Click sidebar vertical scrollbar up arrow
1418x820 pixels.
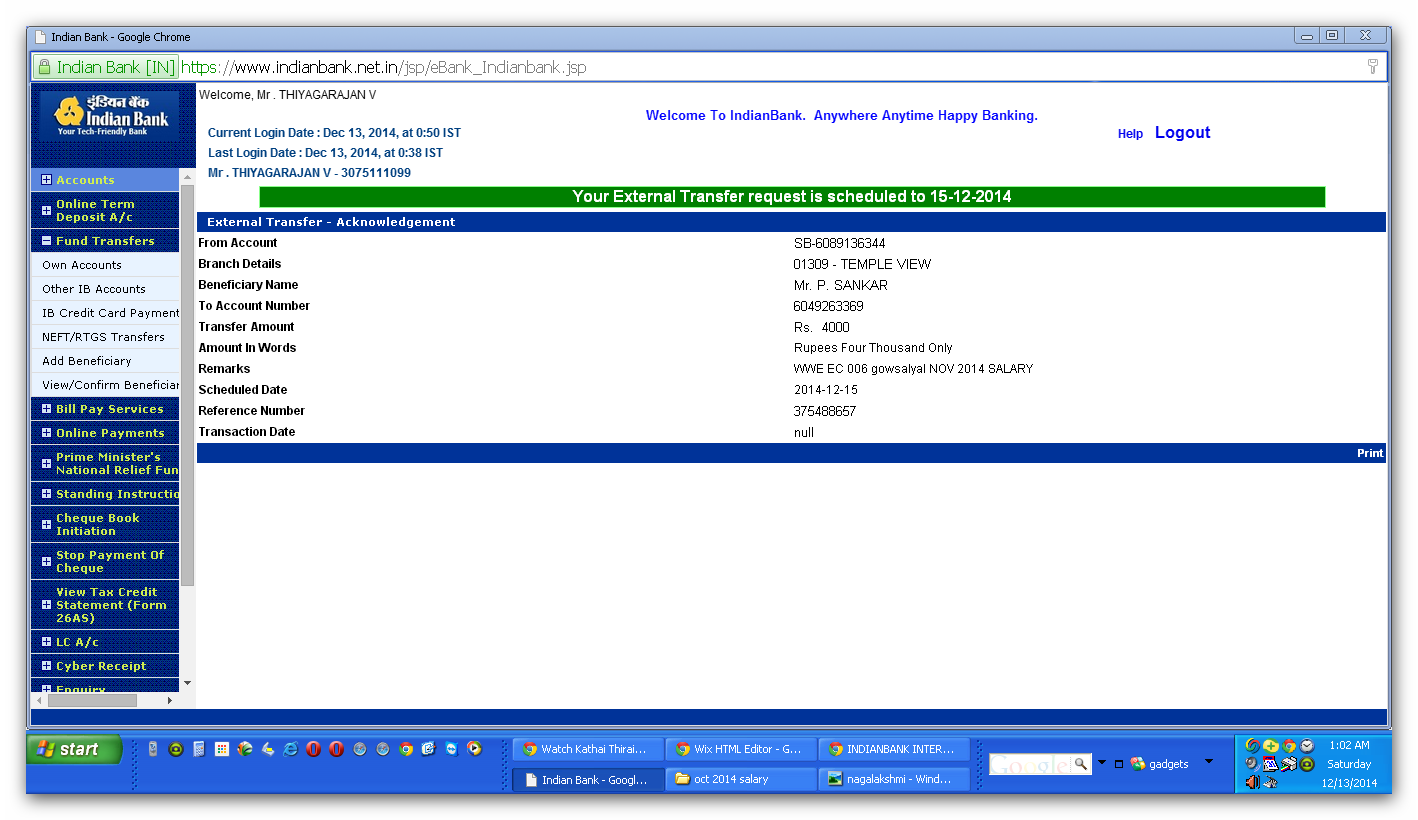pyautogui.click(x=187, y=176)
